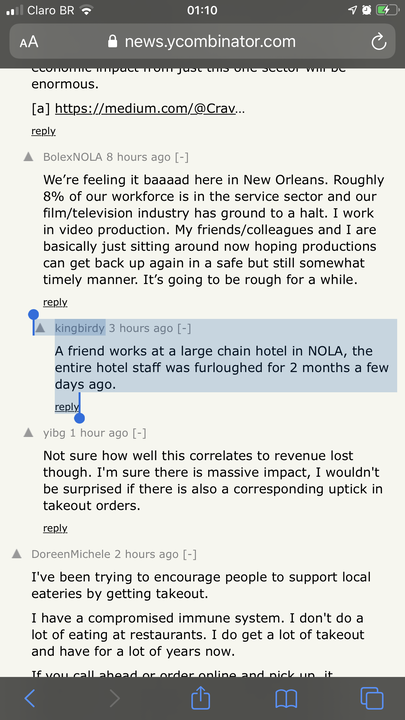Tap the bottom text selection handle
The width and height of the screenshot is (405, 720).
79,418
